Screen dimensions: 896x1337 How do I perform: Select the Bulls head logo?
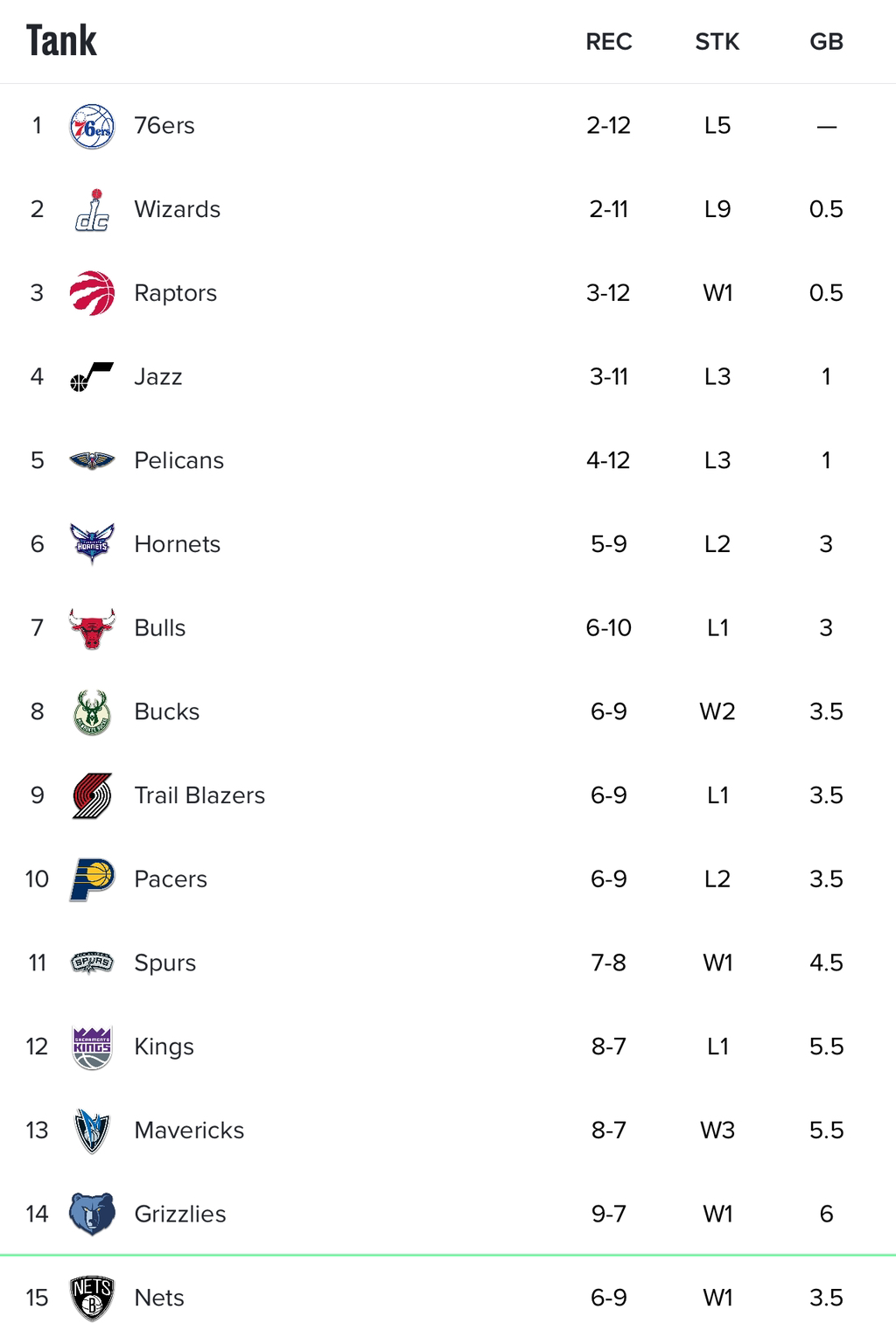[x=92, y=628]
